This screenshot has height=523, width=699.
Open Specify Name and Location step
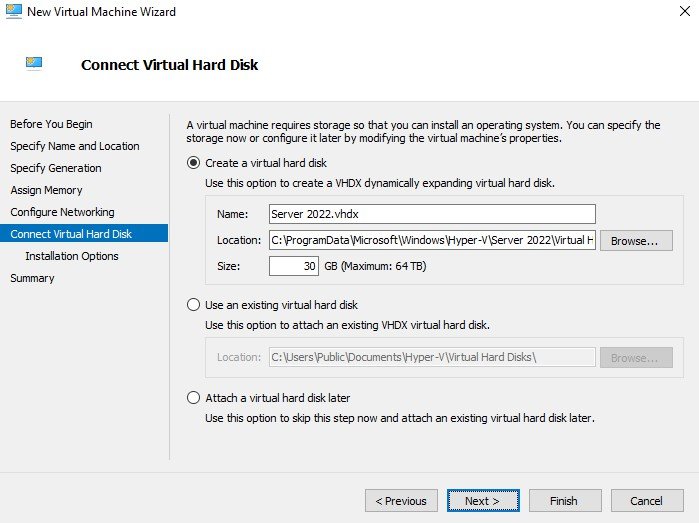(75, 146)
